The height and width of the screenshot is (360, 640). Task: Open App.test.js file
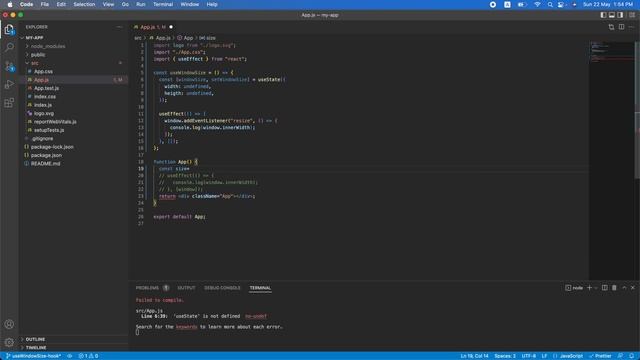(x=46, y=88)
